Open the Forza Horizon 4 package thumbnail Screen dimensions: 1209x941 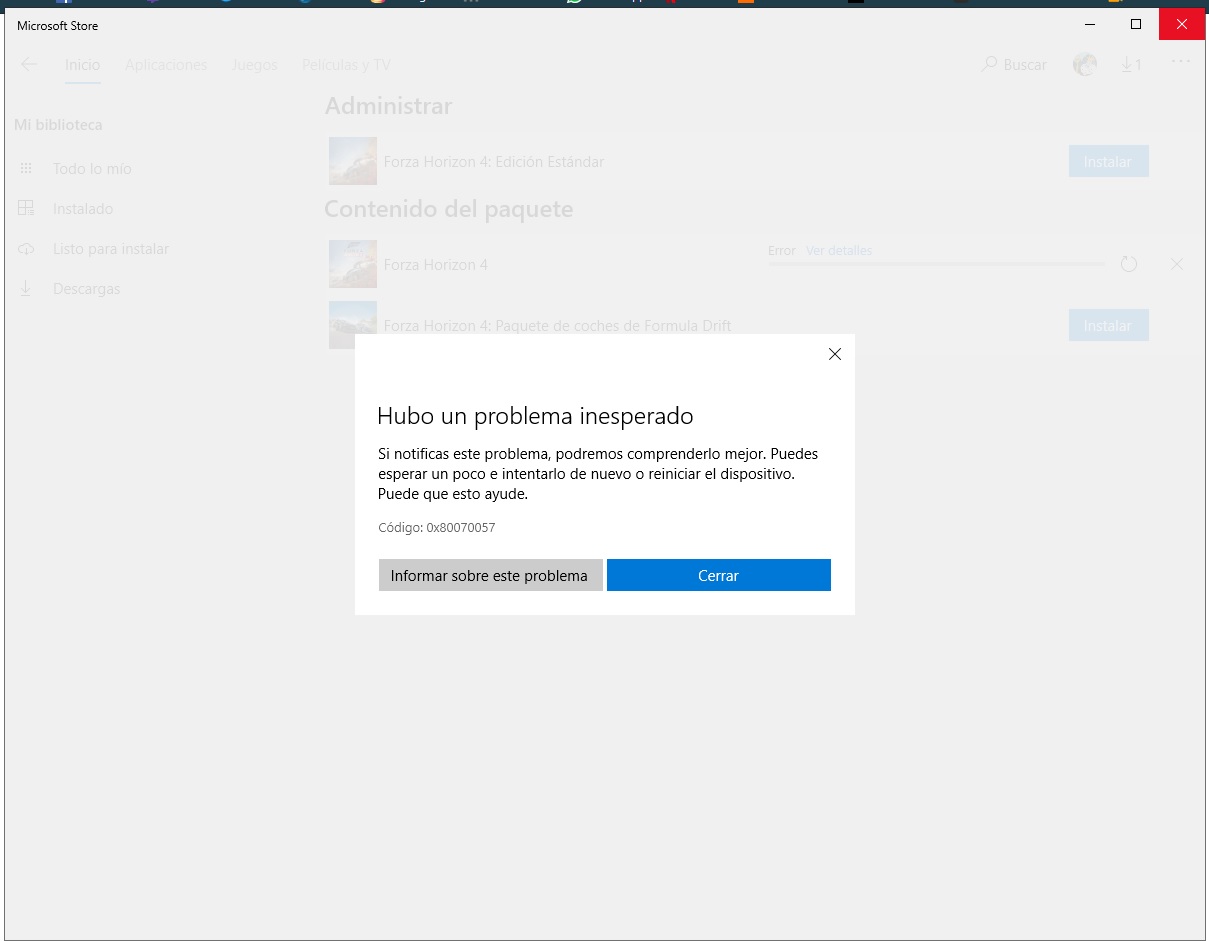[353, 264]
